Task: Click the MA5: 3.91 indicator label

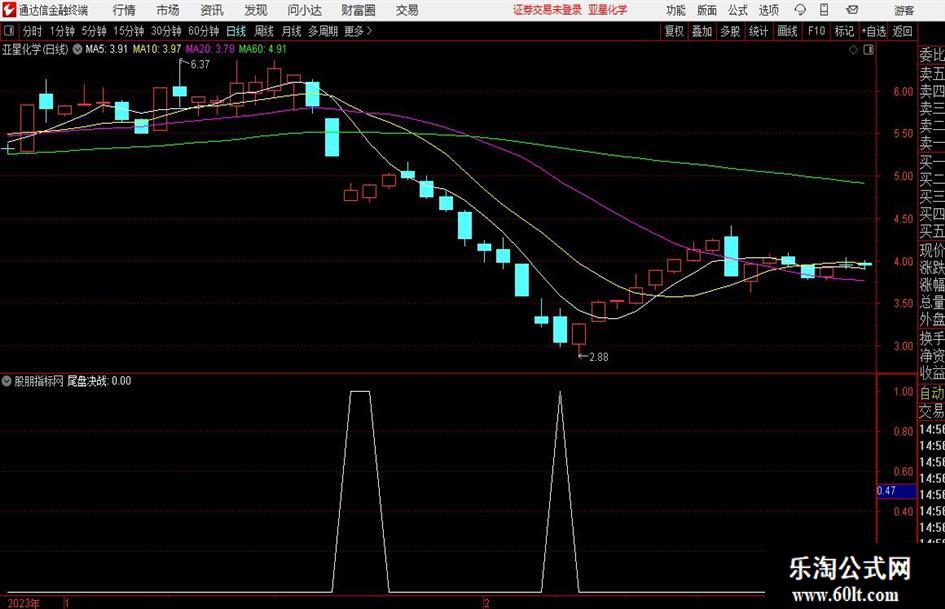Action: point(106,49)
